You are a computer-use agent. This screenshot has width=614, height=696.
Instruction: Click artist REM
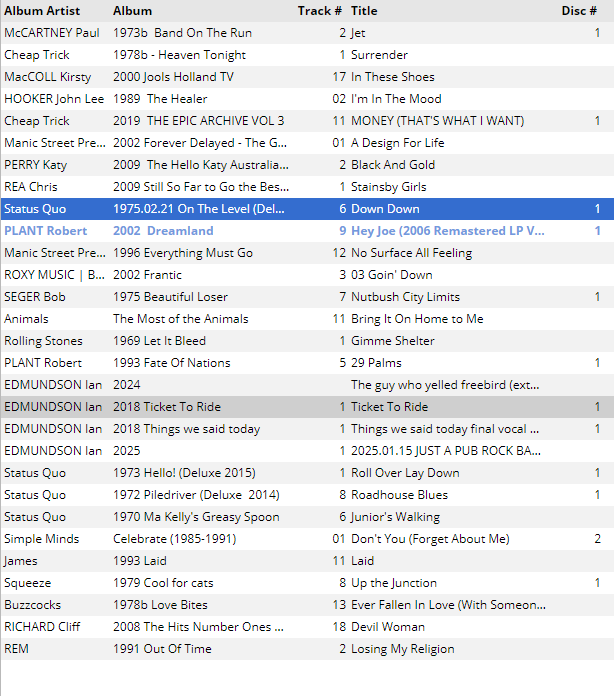tap(16, 649)
